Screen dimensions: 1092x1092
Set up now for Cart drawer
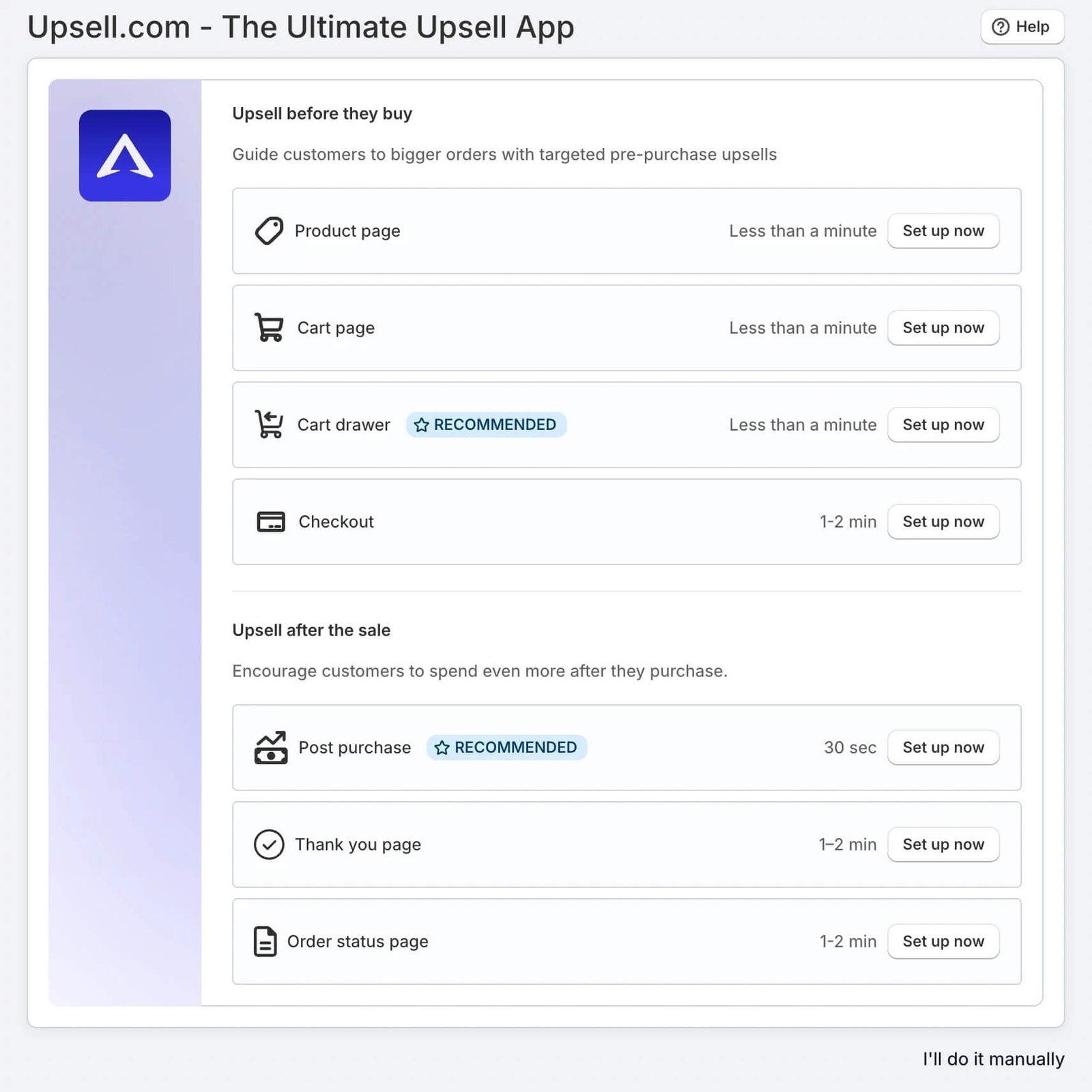click(x=943, y=425)
